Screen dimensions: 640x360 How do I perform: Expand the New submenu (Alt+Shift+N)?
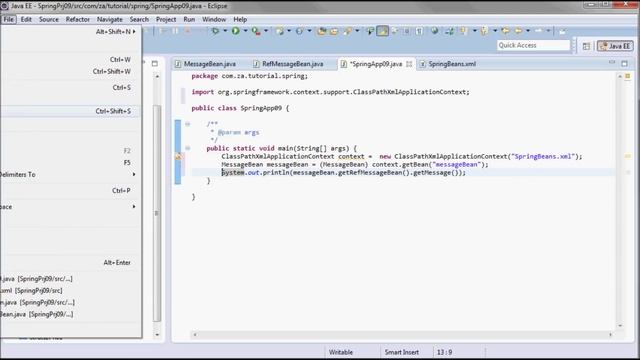71,31
